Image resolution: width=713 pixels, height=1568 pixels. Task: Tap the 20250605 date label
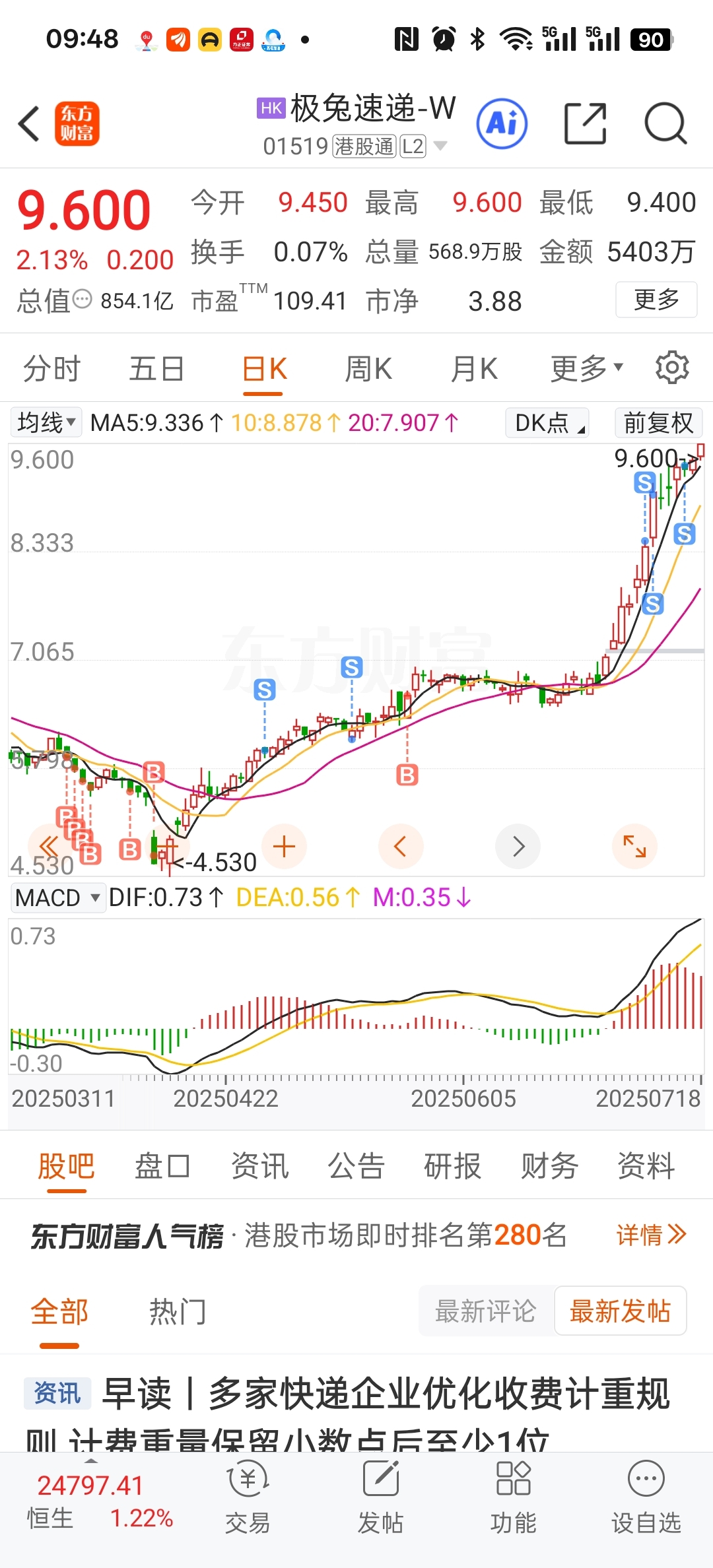[x=463, y=1098]
